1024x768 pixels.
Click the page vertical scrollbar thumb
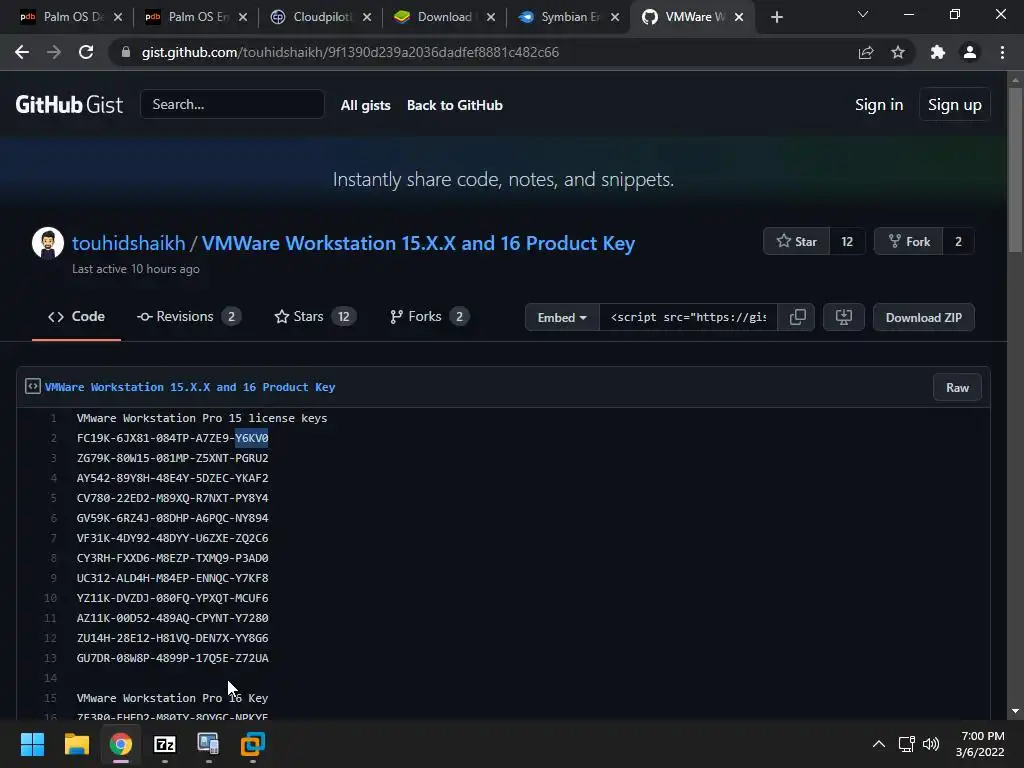tap(1014, 168)
